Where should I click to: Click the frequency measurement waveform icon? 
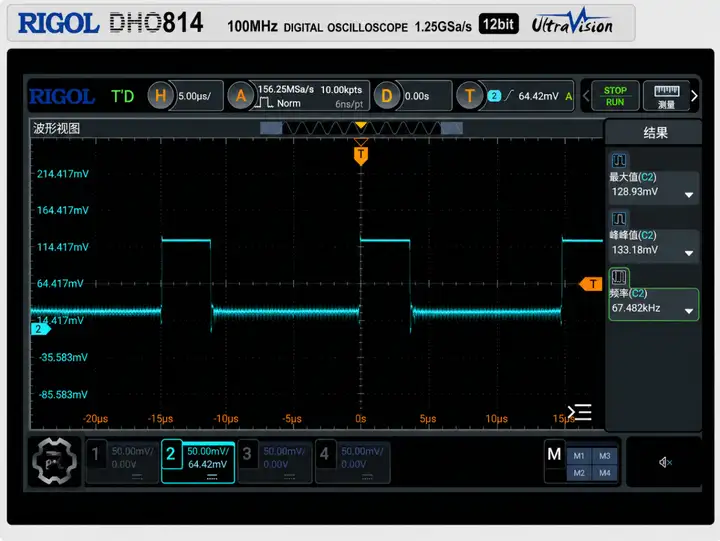tap(619, 277)
